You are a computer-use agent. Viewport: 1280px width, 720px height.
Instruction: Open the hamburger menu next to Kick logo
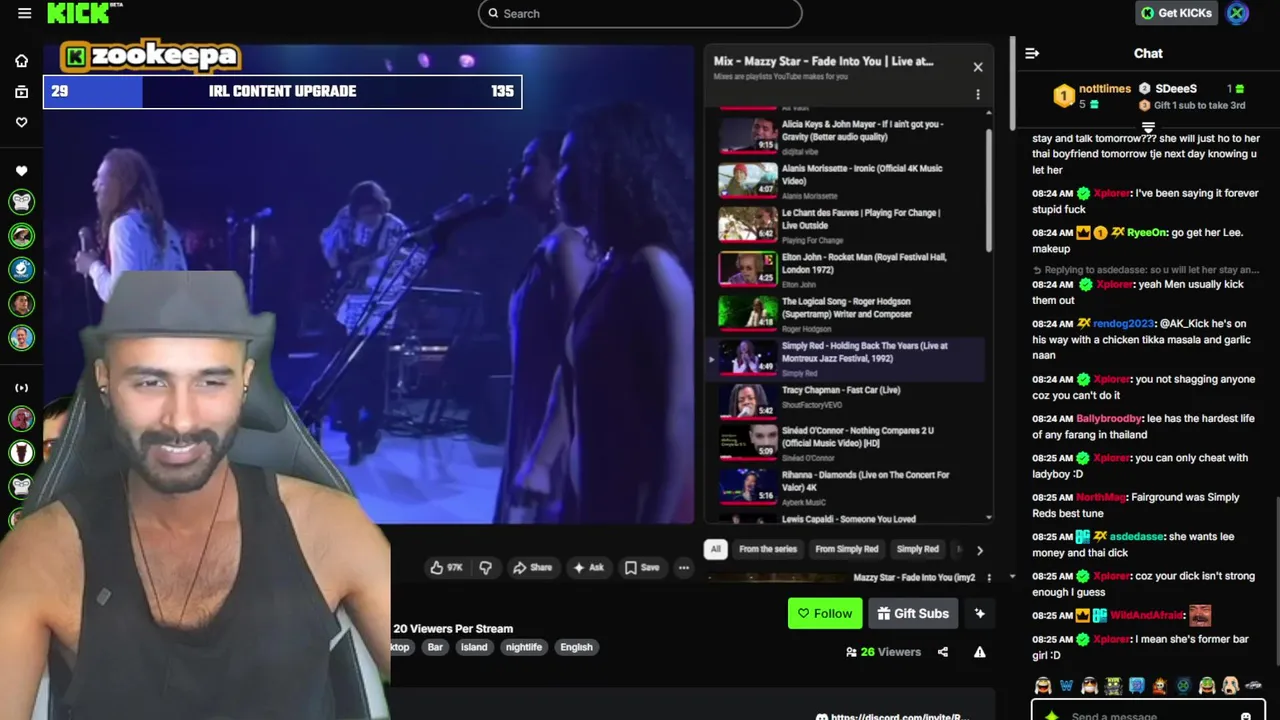click(24, 13)
